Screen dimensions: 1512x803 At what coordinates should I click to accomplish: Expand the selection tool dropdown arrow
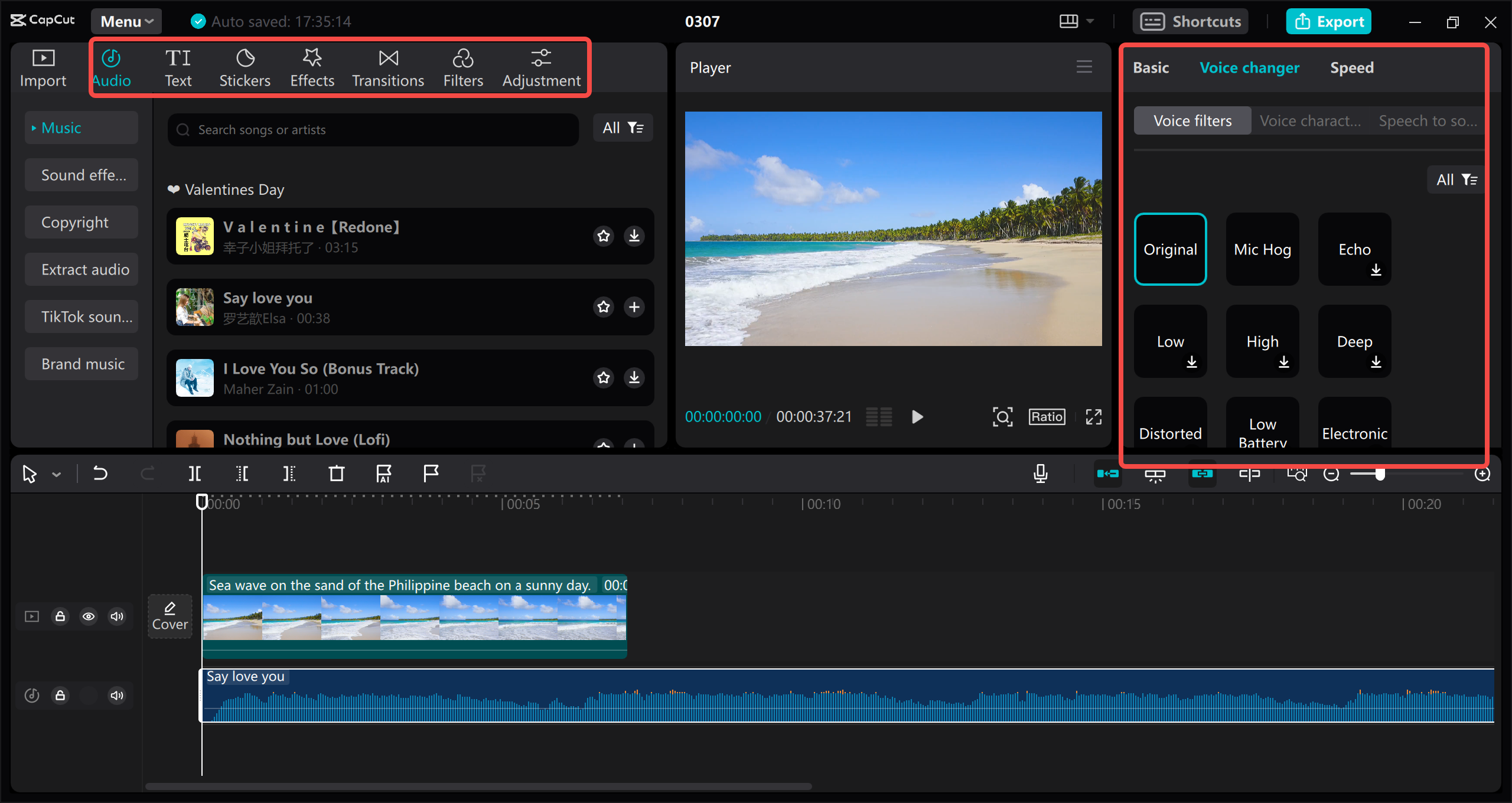coord(56,473)
